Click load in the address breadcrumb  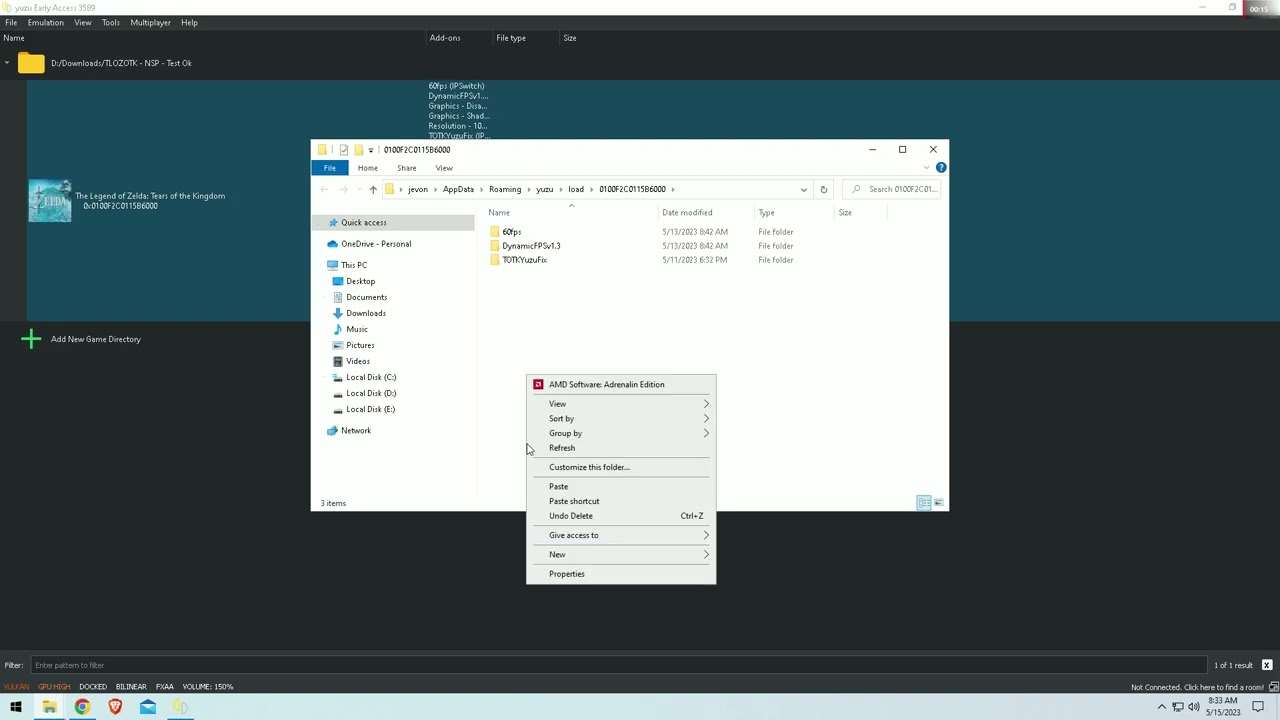576,189
